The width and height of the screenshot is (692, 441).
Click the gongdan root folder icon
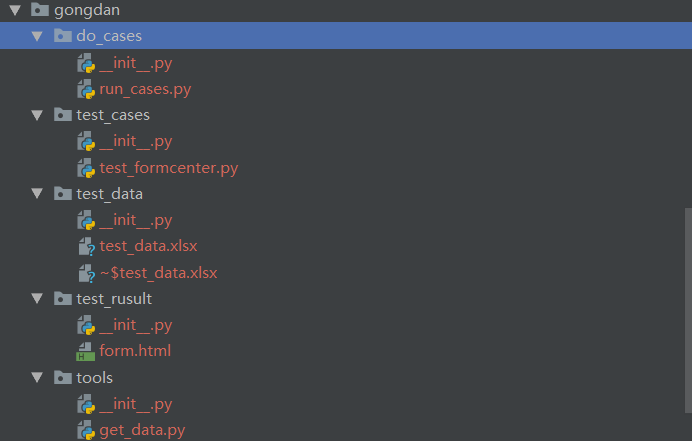(39, 10)
